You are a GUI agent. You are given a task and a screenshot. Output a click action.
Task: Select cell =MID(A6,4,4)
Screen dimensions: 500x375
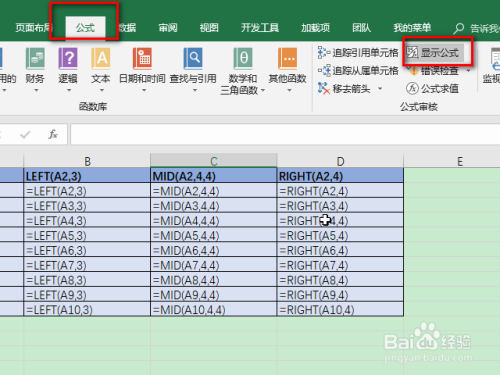[214, 250]
